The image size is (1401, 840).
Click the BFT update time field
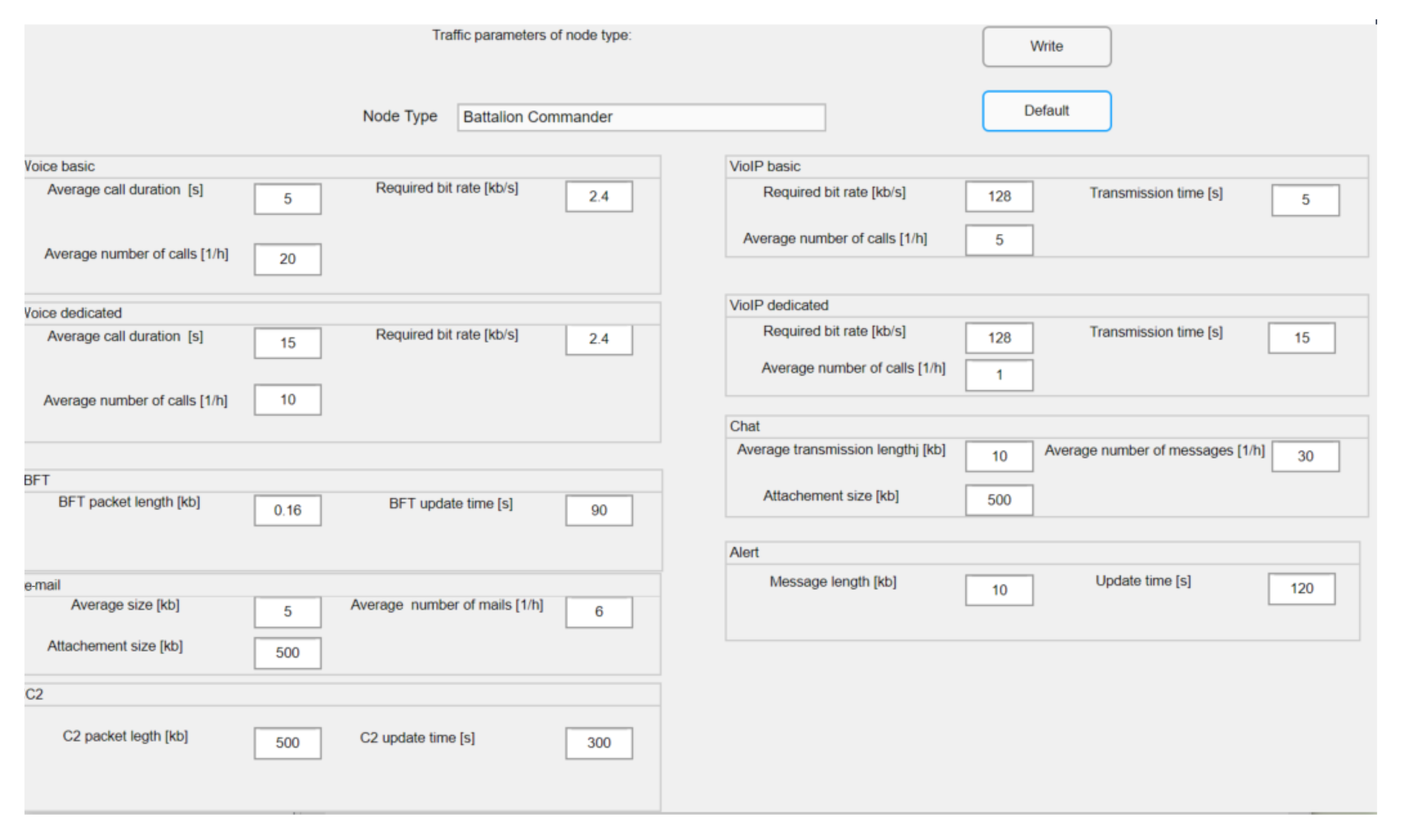599,510
